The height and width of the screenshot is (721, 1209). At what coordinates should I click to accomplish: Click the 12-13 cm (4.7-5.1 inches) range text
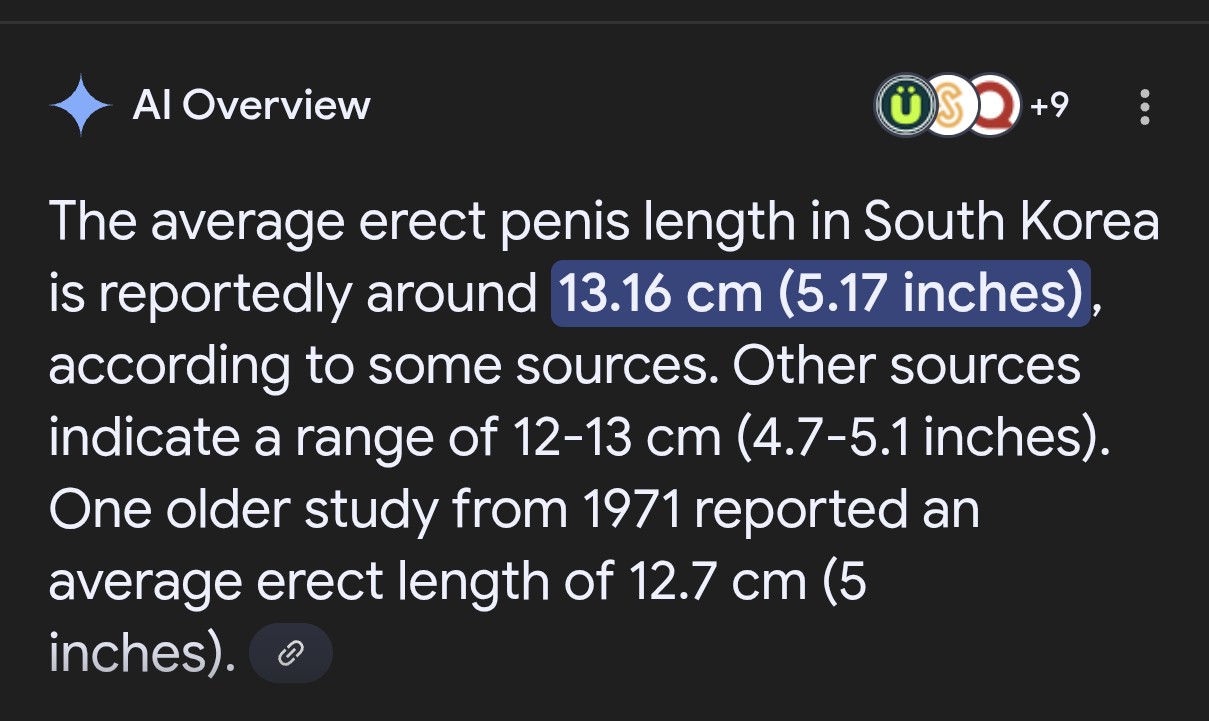tap(812, 438)
